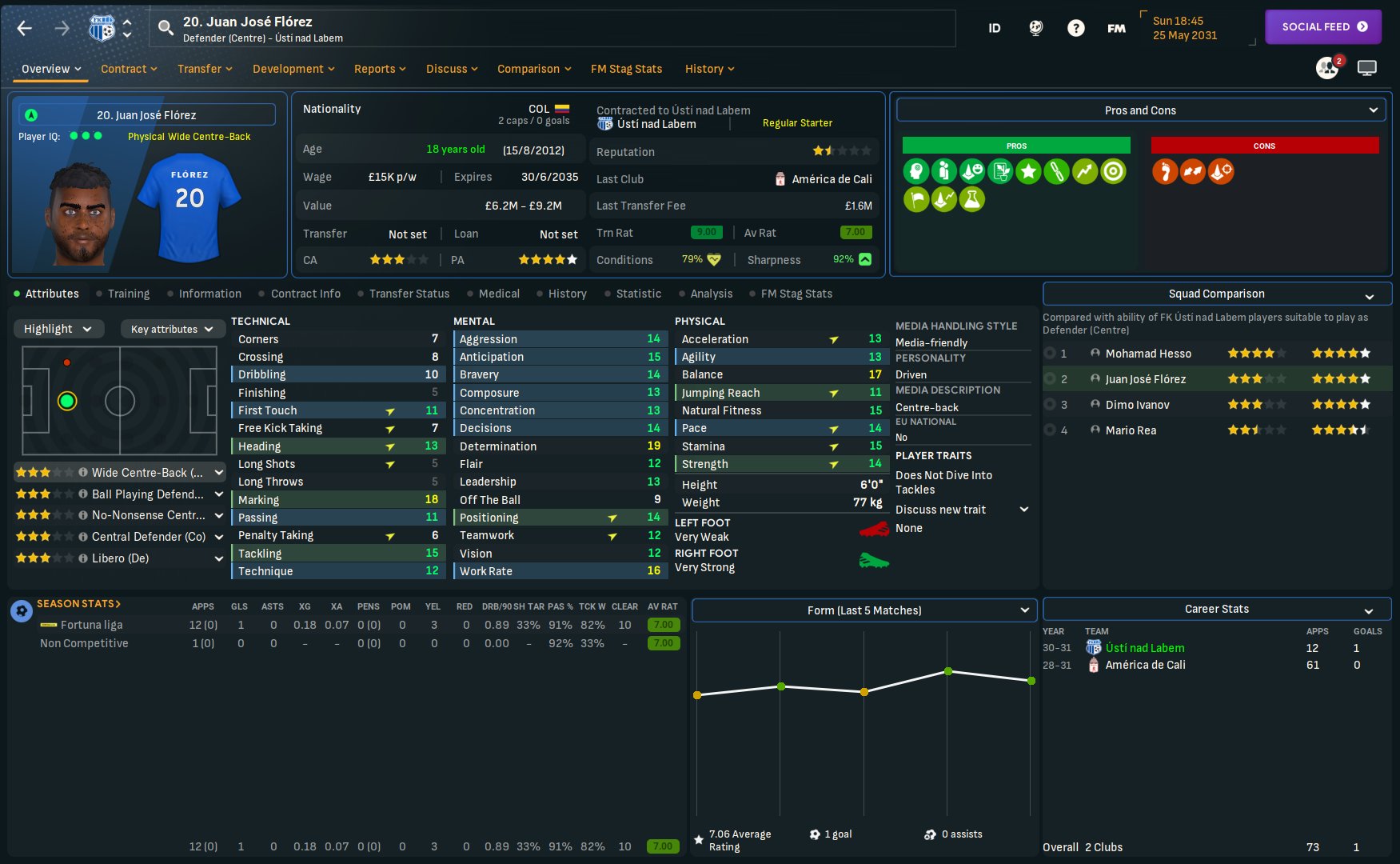The image size is (1400, 864).
Task: Open the notifications icon with badge 2
Action: click(x=1329, y=67)
